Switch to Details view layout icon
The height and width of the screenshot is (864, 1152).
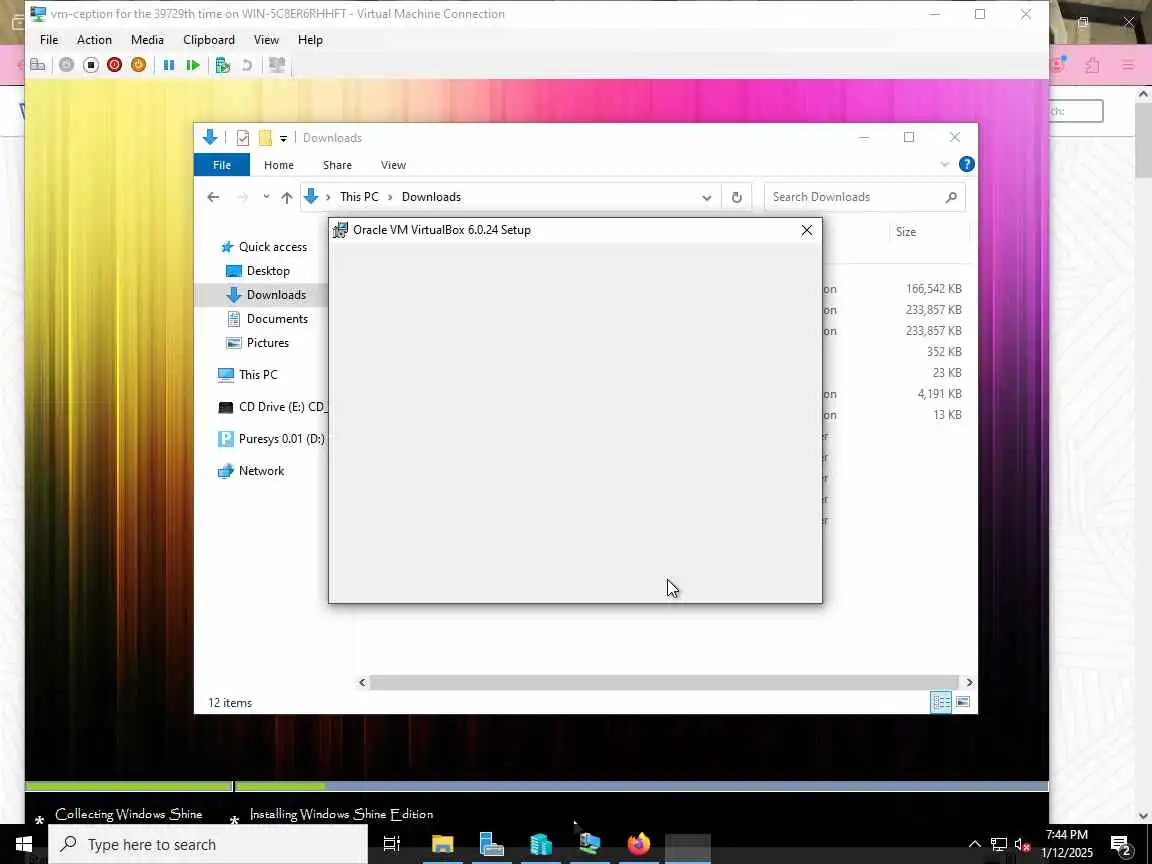tap(941, 702)
